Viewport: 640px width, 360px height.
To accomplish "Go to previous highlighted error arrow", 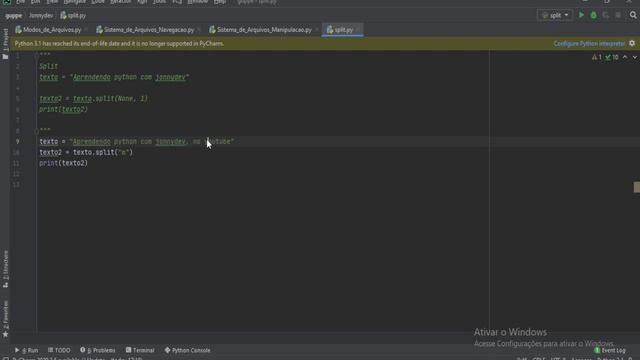I will coord(625,58).
